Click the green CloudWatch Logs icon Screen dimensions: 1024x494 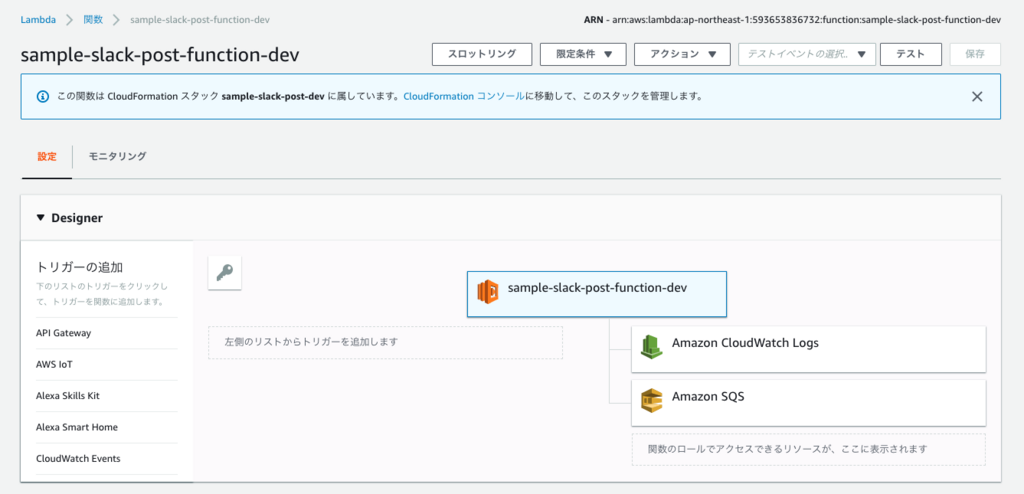click(x=652, y=346)
